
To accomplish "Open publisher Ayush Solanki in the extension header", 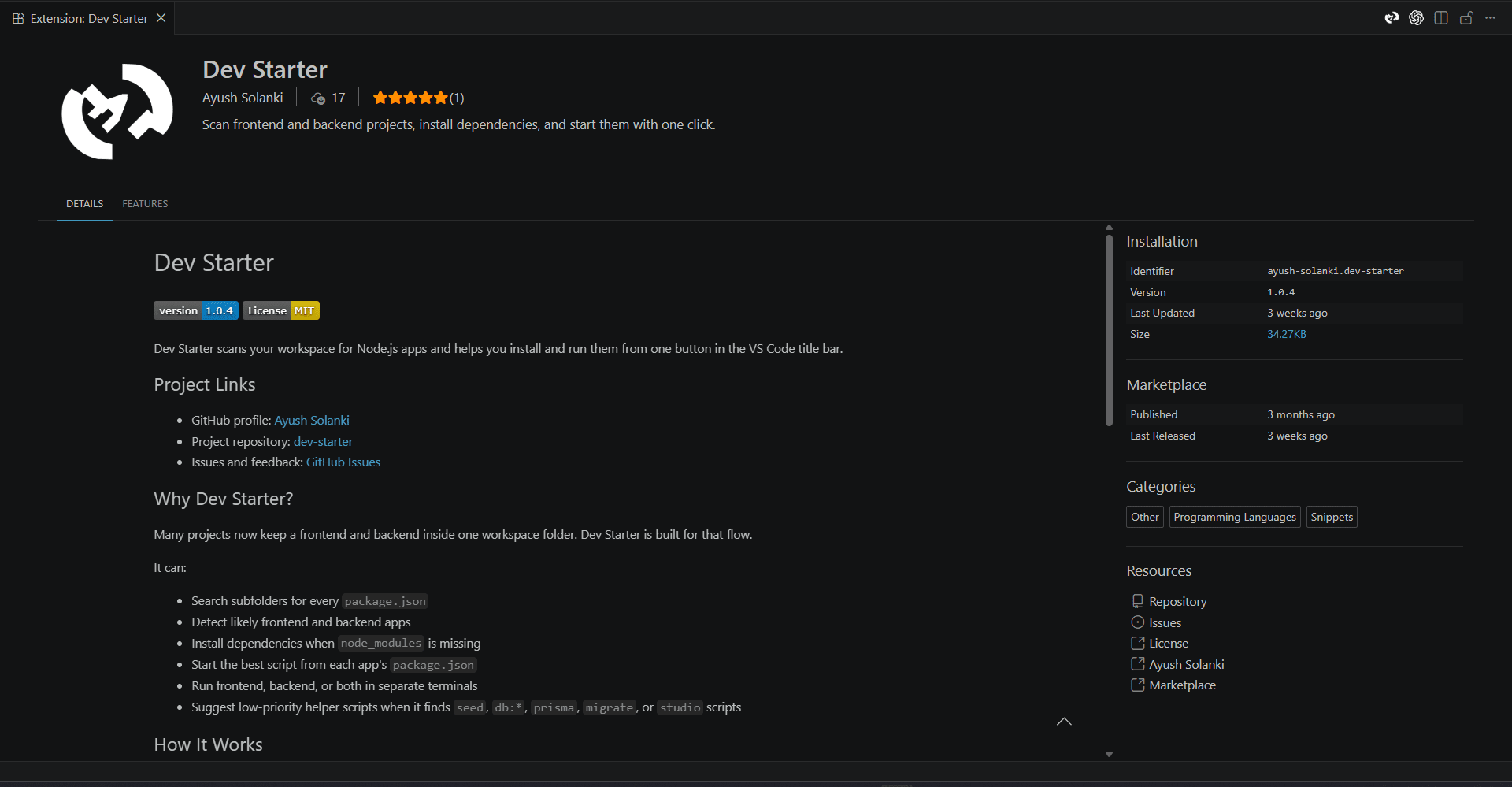I will click(243, 98).
